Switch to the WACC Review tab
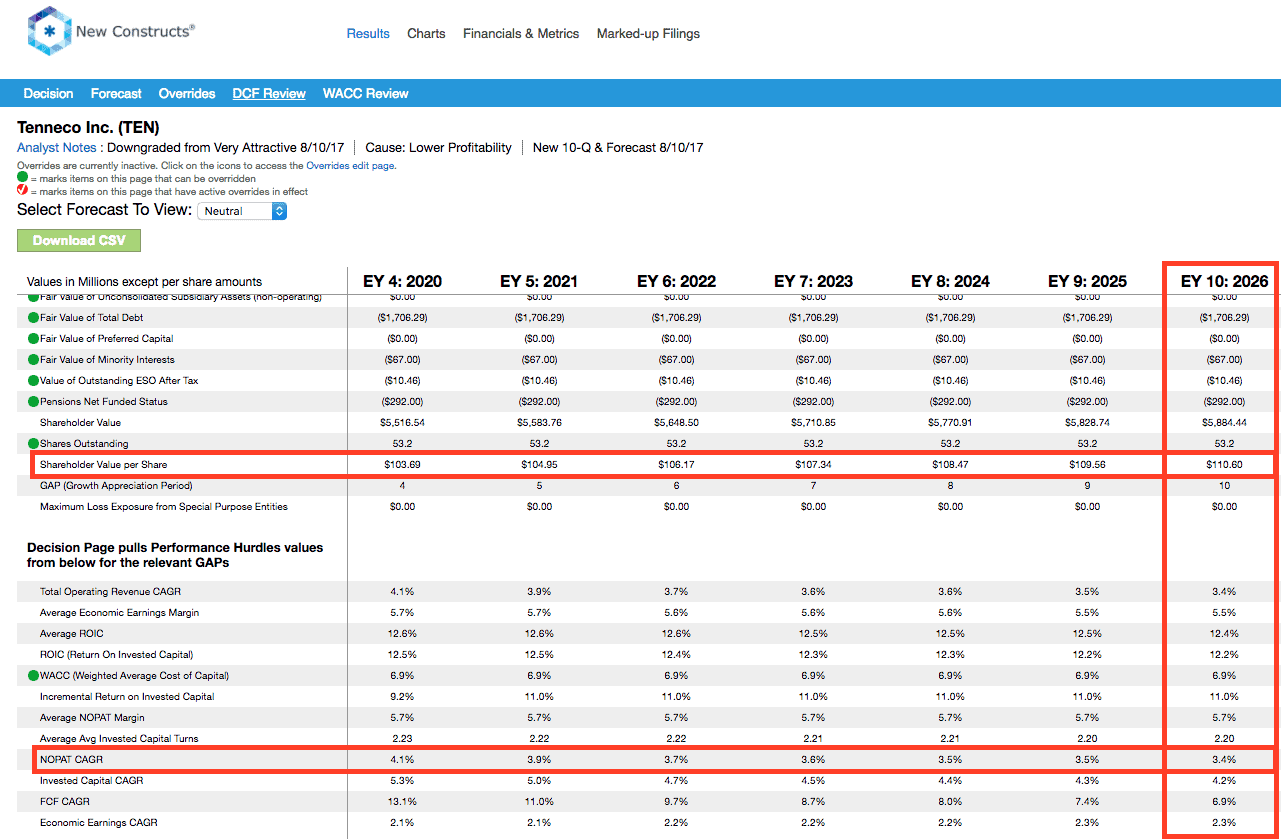1281x839 pixels. 365,93
